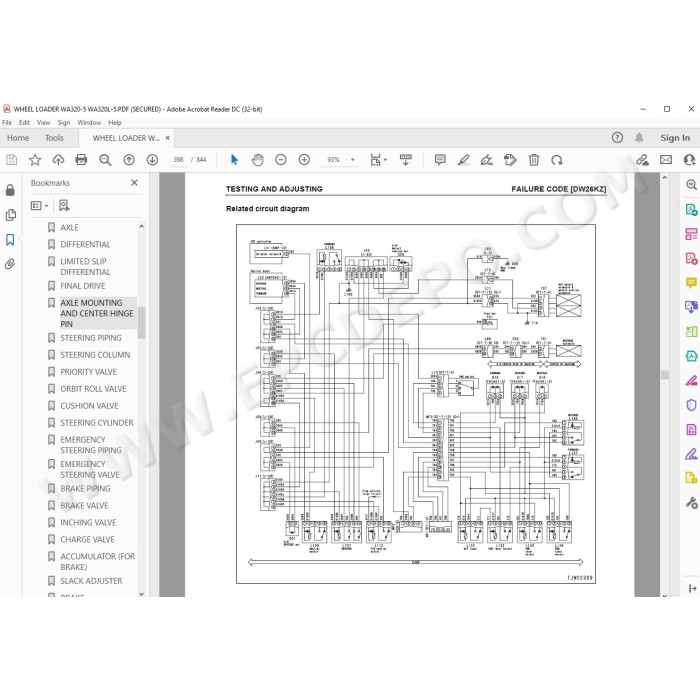Open Export PDF tool in right pane

pos(691,209)
